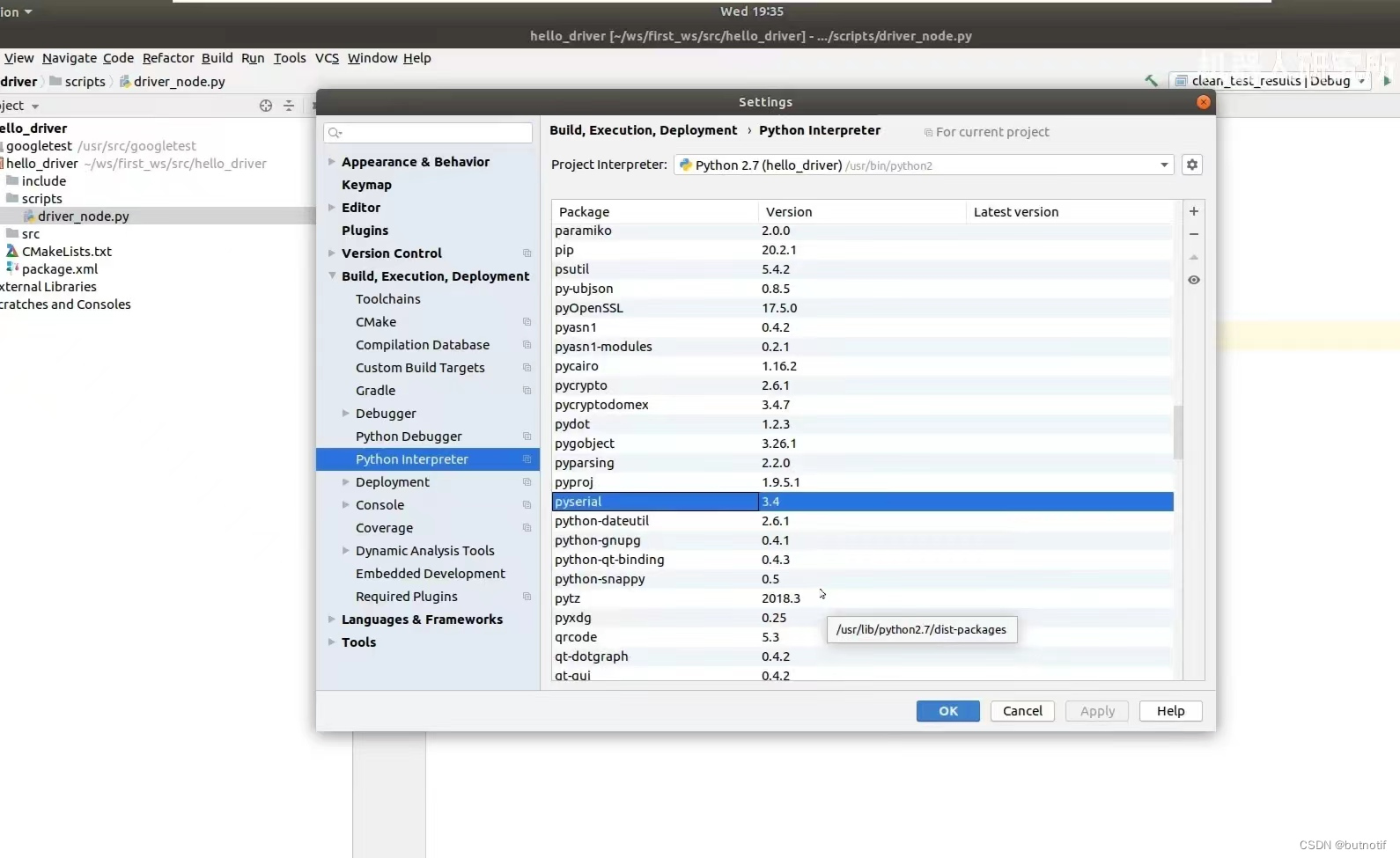Open the Project Interpreter dropdown

click(x=1164, y=165)
